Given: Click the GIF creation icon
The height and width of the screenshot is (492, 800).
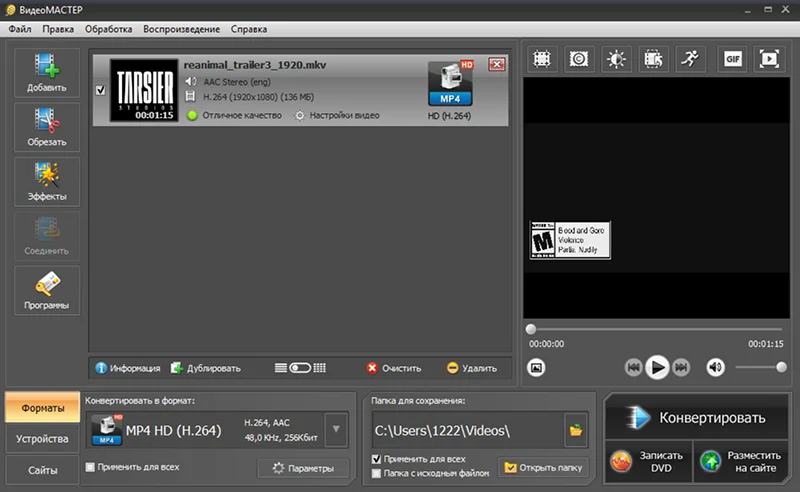Looking at the screenshot, I should (733, 59).
